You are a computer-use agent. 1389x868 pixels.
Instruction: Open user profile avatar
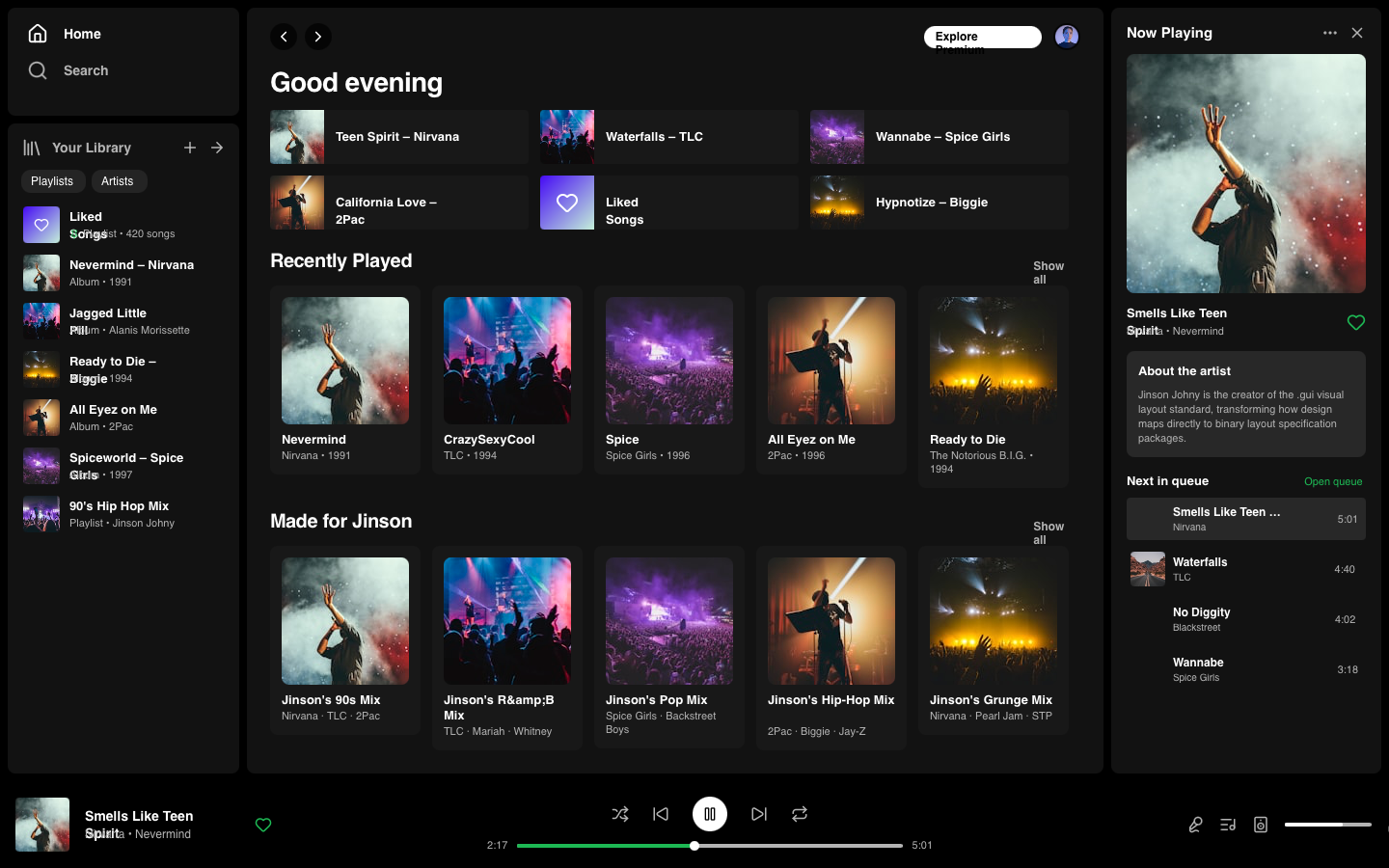click(x=1067, y=37)
